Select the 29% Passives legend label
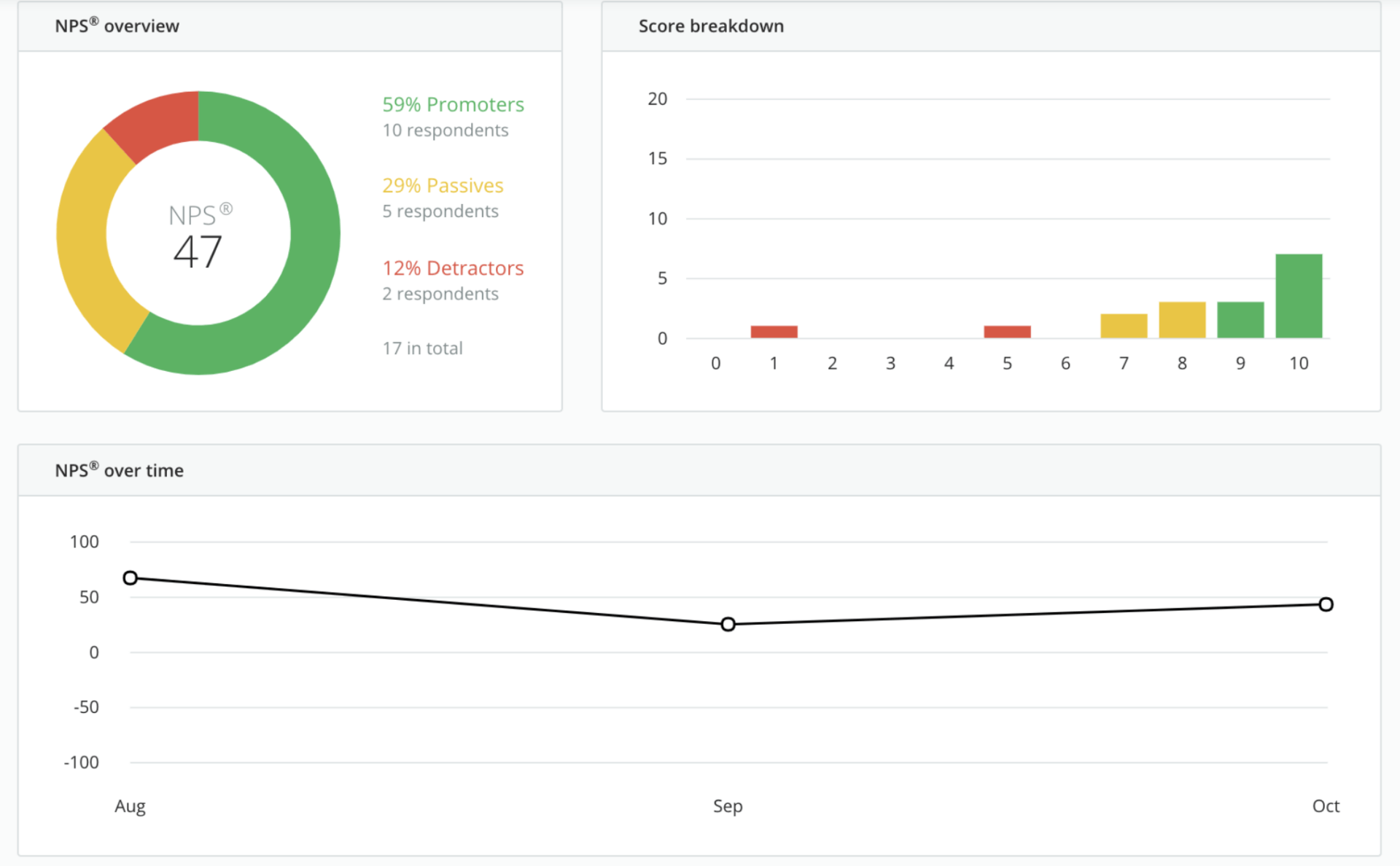The image size is (1400, 866). point(443,185)
